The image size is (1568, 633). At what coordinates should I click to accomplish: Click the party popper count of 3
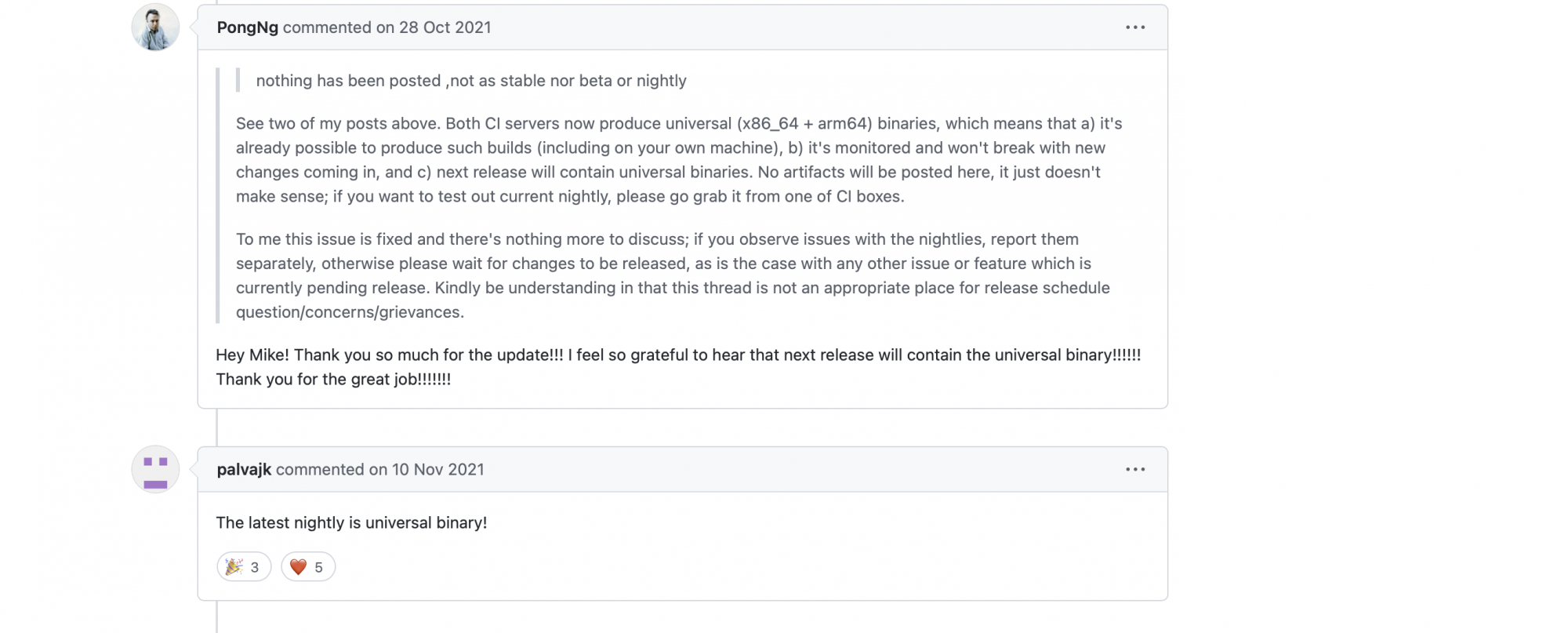pyautogui.click(x=255, y=567)
